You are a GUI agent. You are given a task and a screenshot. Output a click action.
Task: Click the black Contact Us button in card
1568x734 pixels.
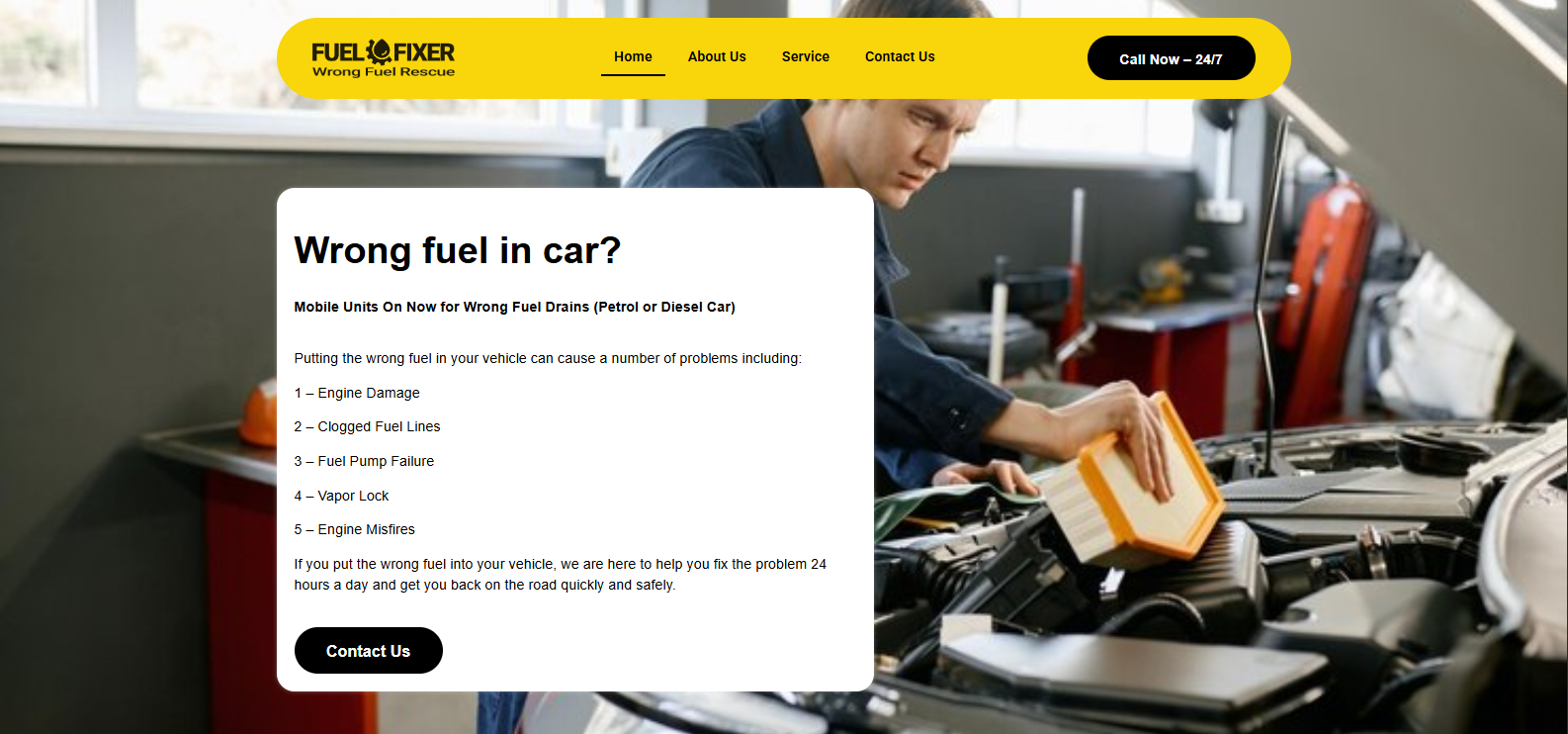[369, 650]
